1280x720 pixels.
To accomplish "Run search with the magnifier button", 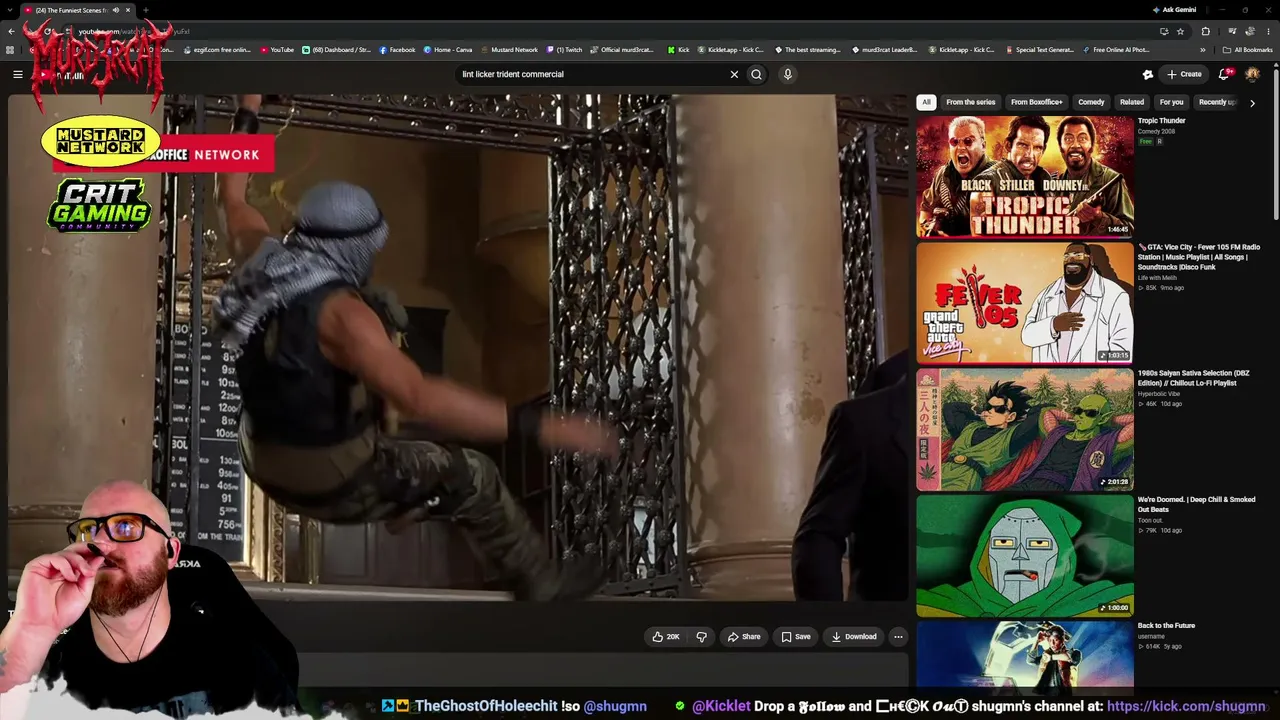I will coord(757,74).
